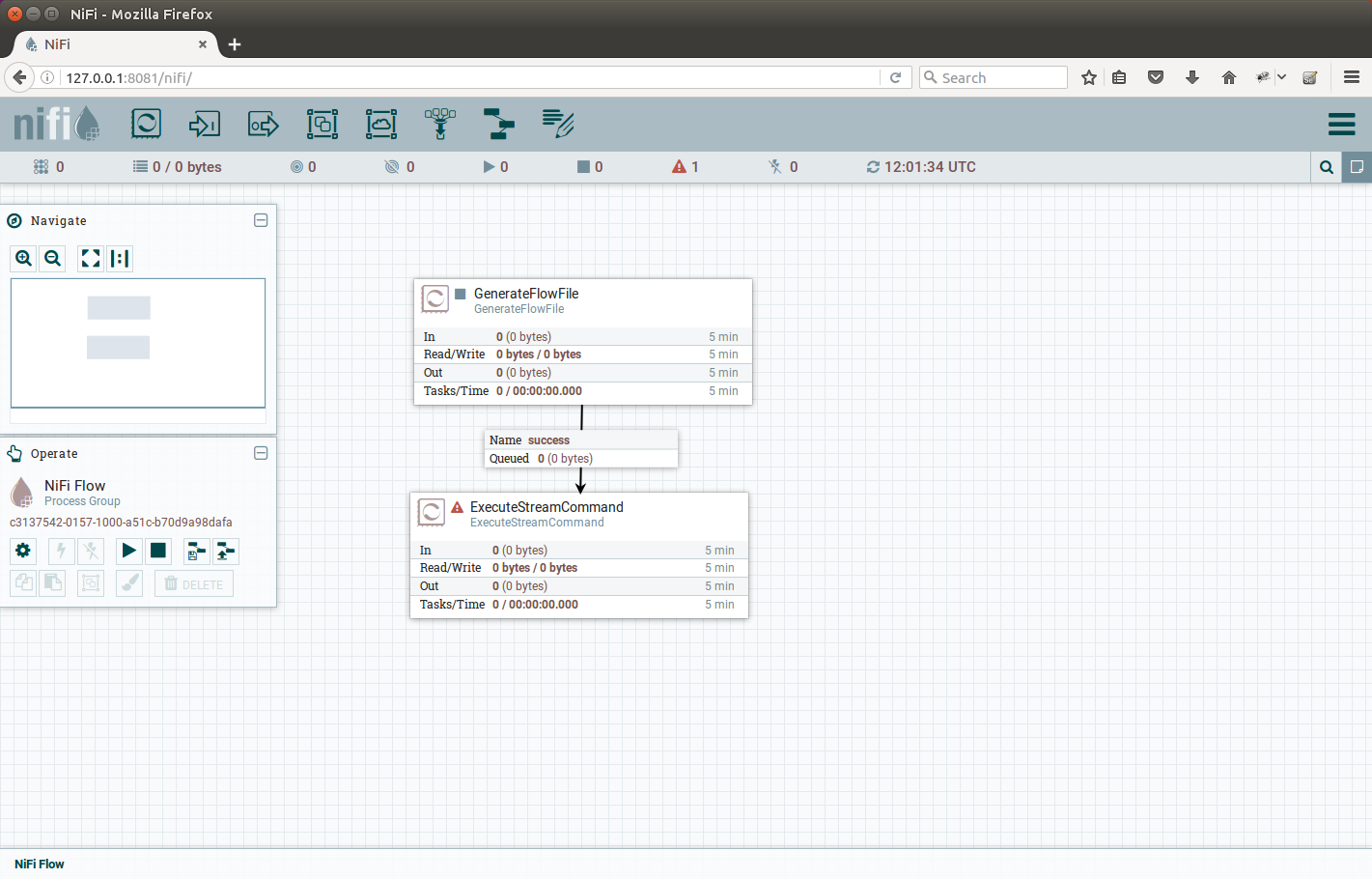
Task: Toggle the bulletin board icon in status bar
Action: (x=1356, y=167)
